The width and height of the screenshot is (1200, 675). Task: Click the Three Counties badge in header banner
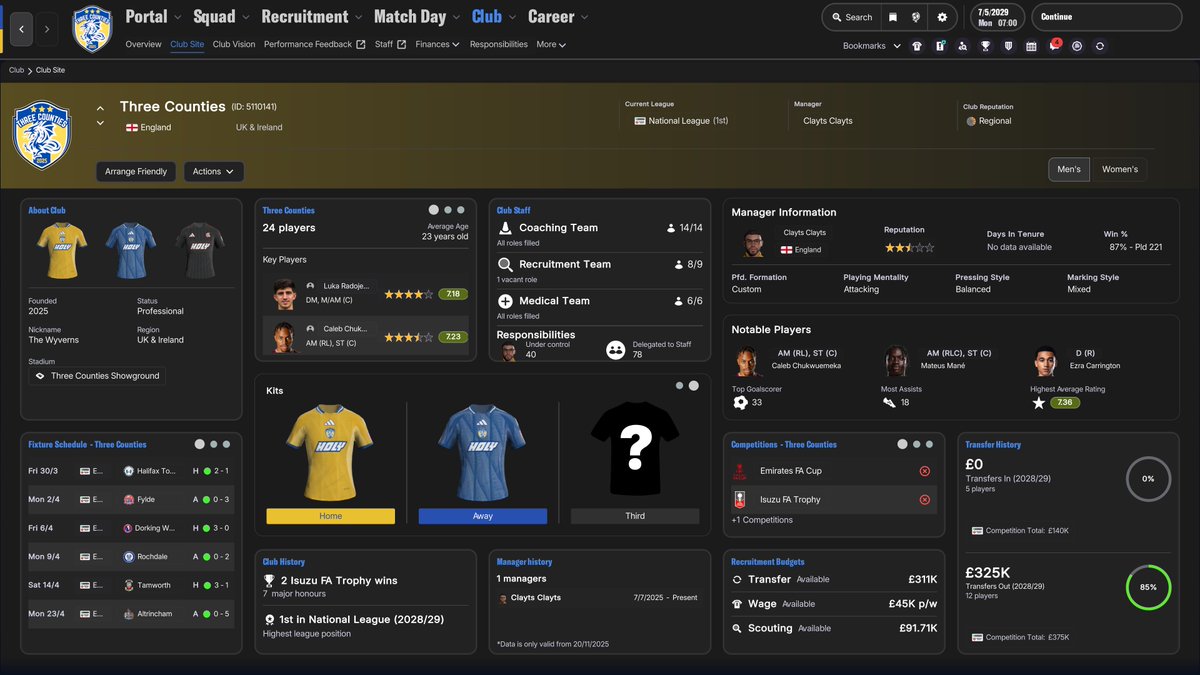pyautogui.click(x=41, y=135)
